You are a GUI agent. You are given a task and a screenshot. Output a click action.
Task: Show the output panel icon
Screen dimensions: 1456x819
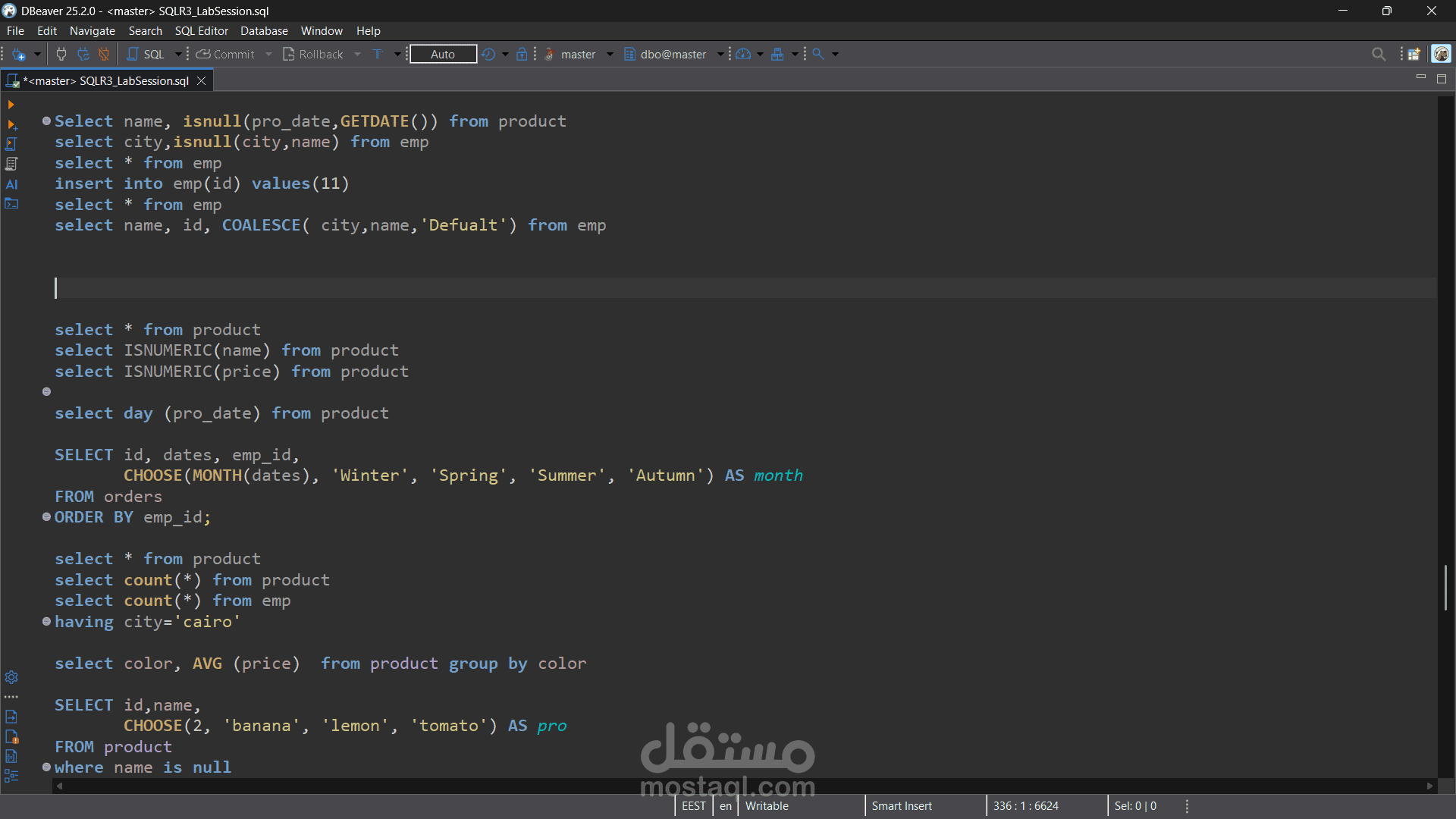[x=11, y=717]
